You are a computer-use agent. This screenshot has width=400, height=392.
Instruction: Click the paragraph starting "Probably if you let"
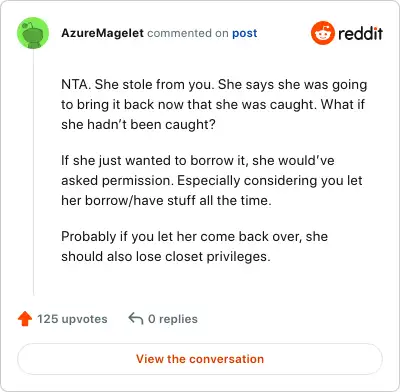pos(195,246)
